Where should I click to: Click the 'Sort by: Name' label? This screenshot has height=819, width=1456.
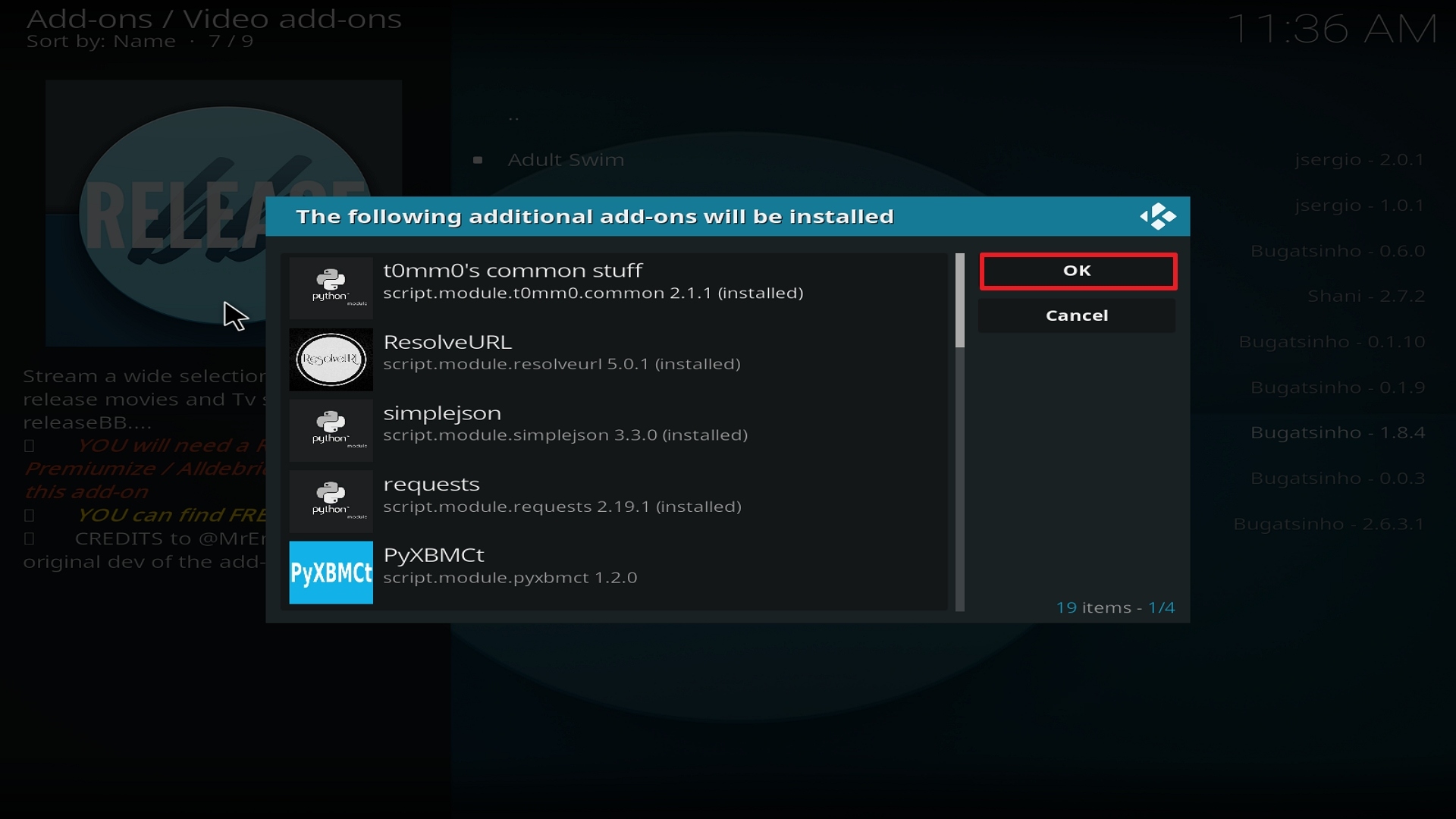click(x=101, y=42)
